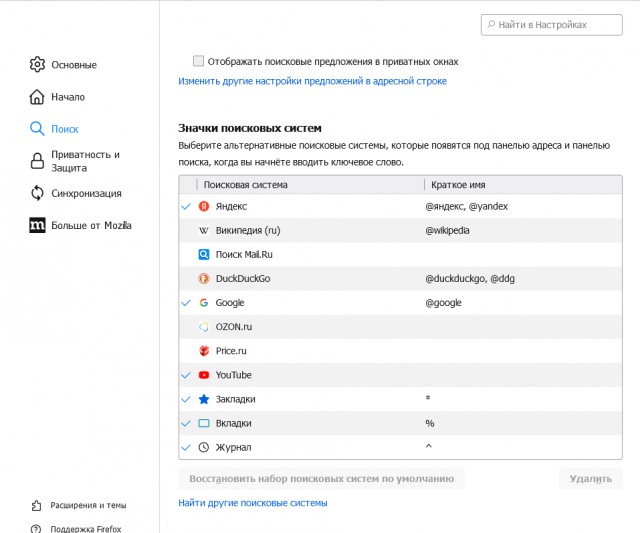Click the magnifier icon for Поиск
The width and height of the screenshot is (640, 533).
pyautogui.click(x=37, y=129)
